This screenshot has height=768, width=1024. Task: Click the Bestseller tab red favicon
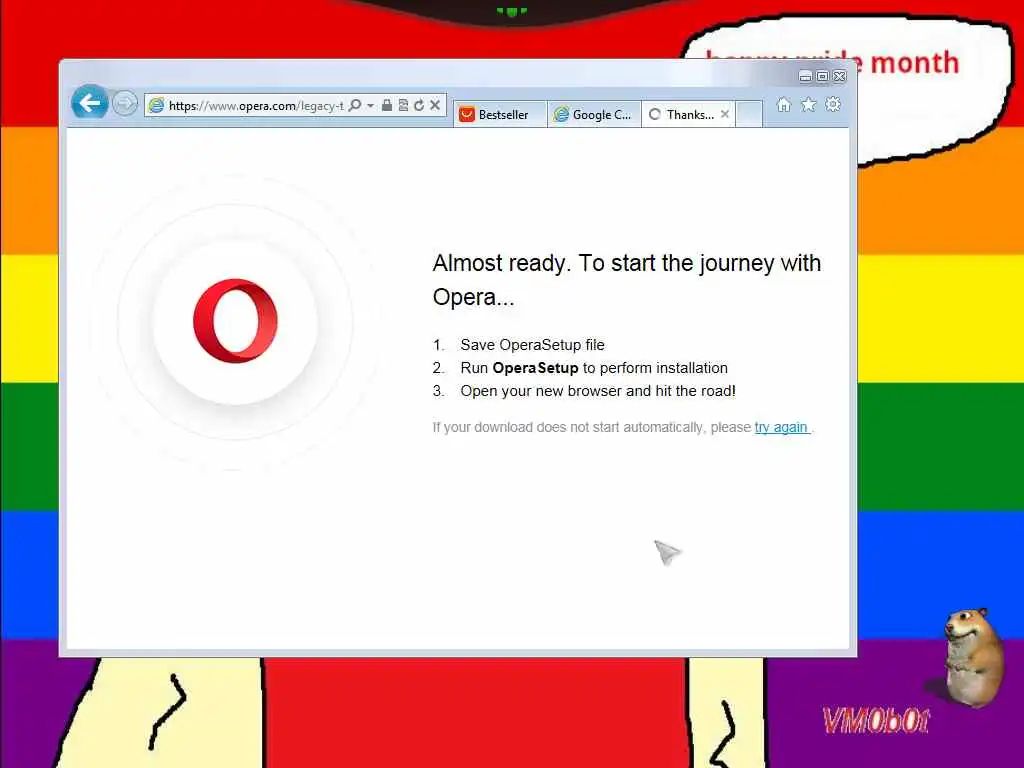tap(466, 115)
